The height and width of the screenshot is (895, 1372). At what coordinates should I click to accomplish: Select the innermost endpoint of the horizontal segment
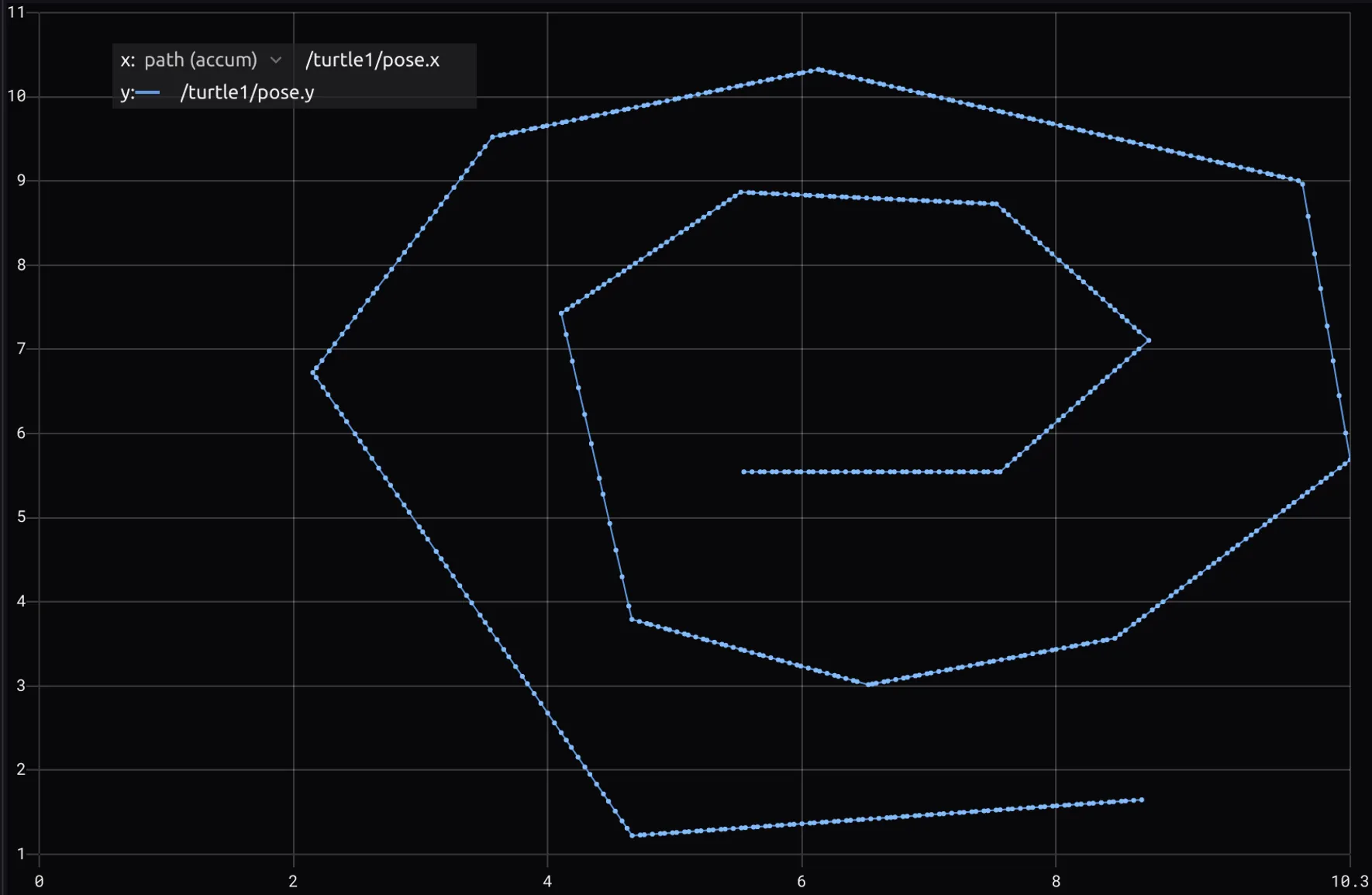point(743,470)
